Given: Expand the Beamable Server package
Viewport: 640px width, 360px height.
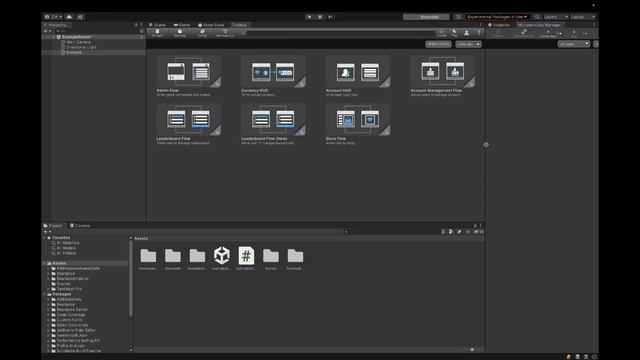Looking at the screenshot, I should (49, 310).
